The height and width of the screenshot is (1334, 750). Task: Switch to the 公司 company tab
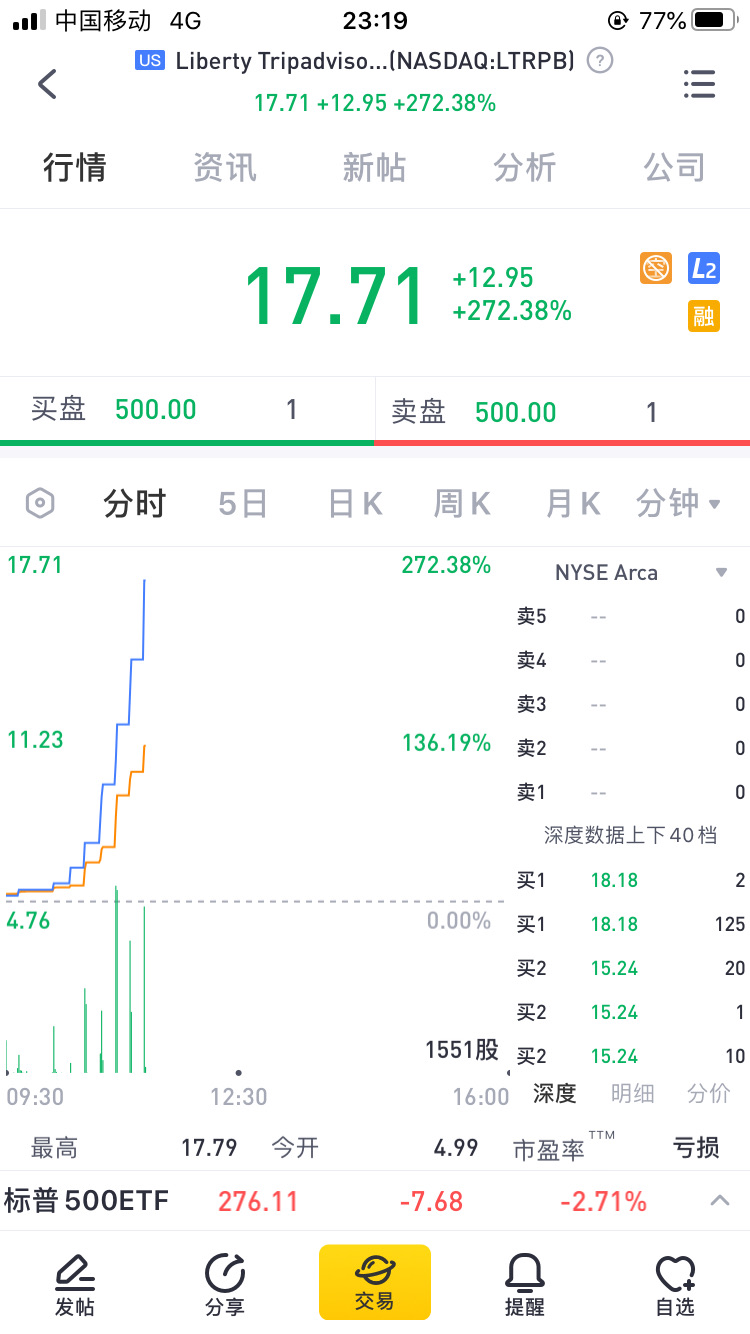[x=675, y=167]
